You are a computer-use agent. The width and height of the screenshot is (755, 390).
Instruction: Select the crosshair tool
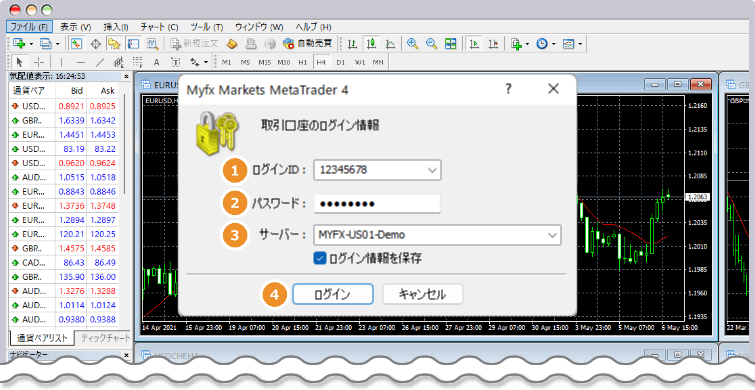click(40, 62)
